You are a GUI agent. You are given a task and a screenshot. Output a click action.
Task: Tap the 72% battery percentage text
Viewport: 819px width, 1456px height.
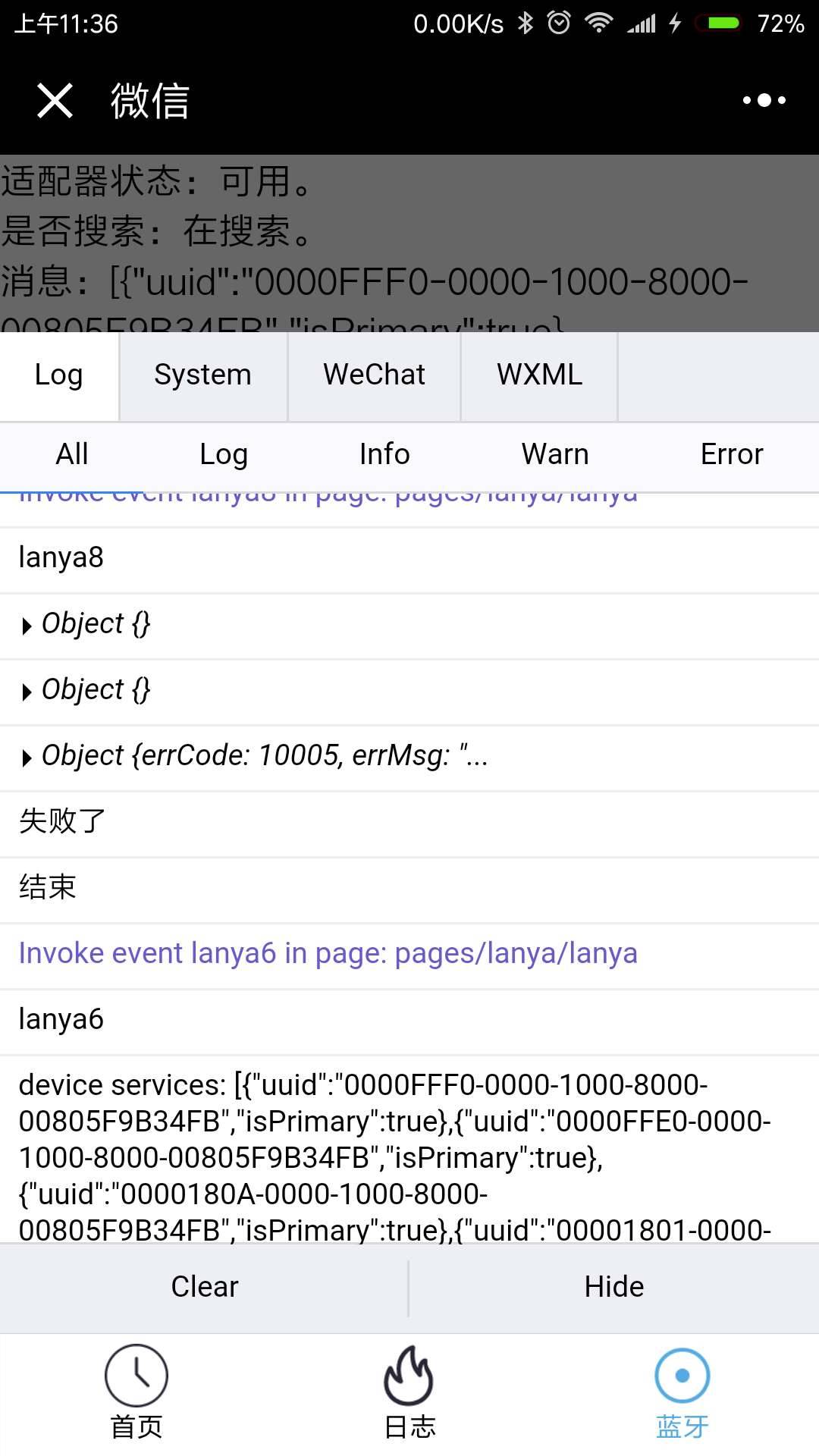(x=780, y=24)
